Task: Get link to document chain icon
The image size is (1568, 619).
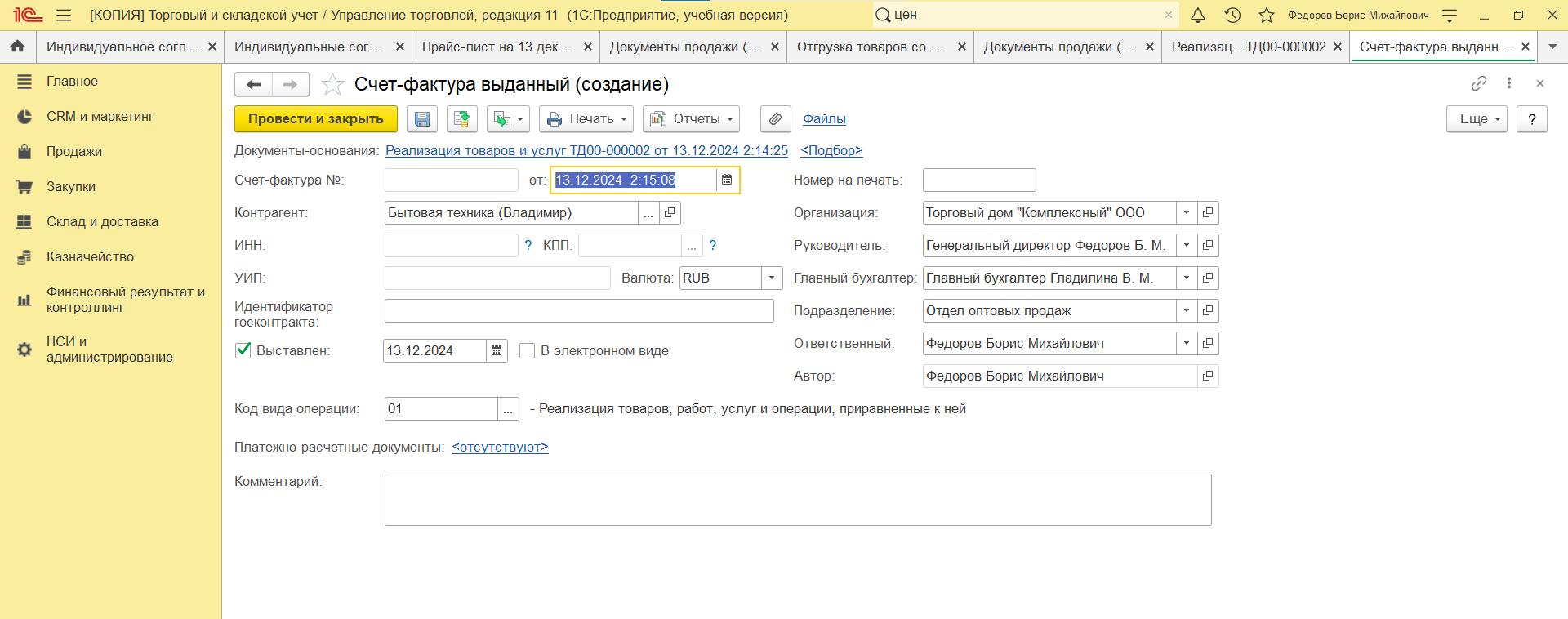Action: point(1479,83)
